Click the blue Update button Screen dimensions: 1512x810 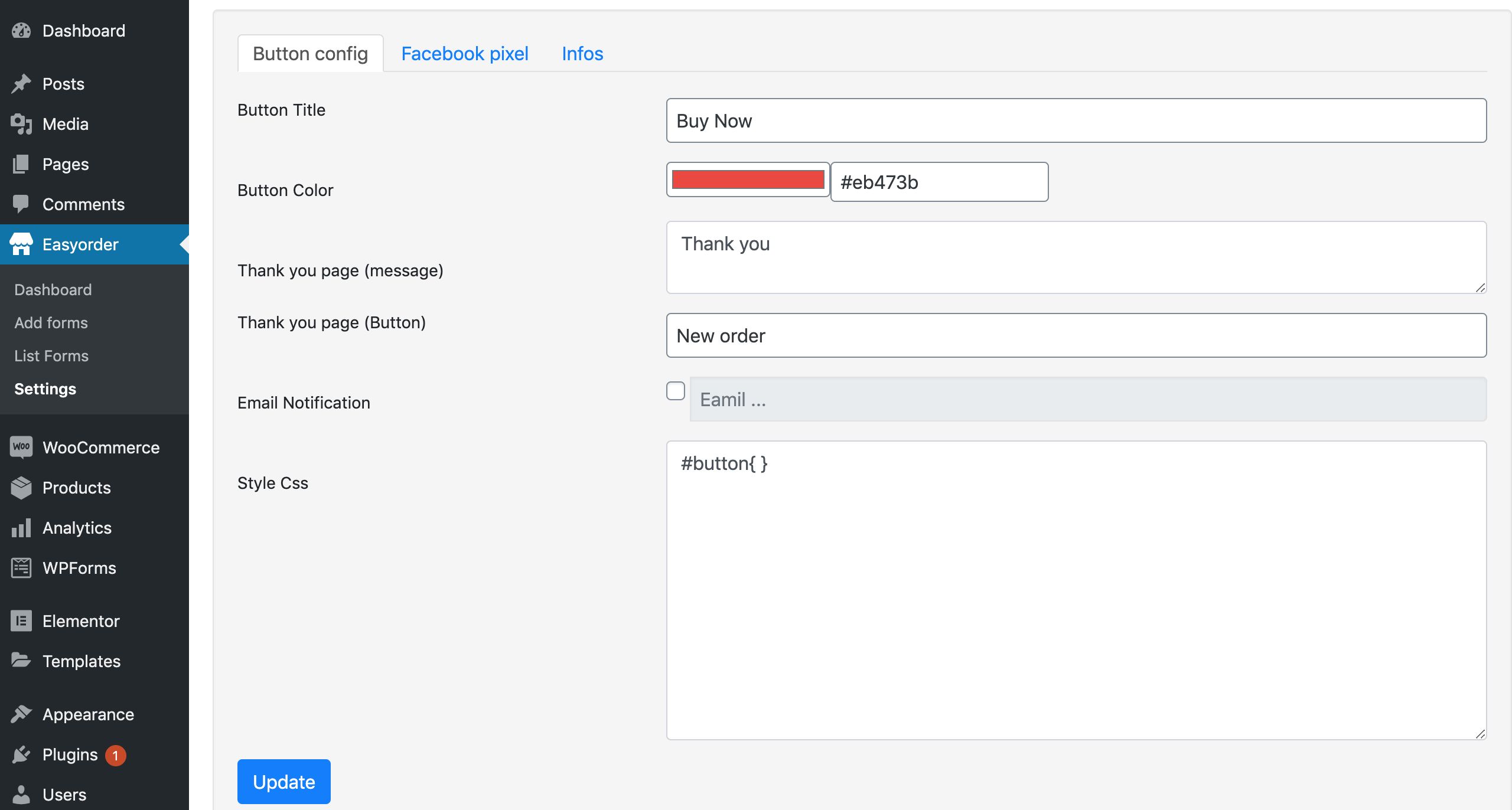tap(283, 781)
